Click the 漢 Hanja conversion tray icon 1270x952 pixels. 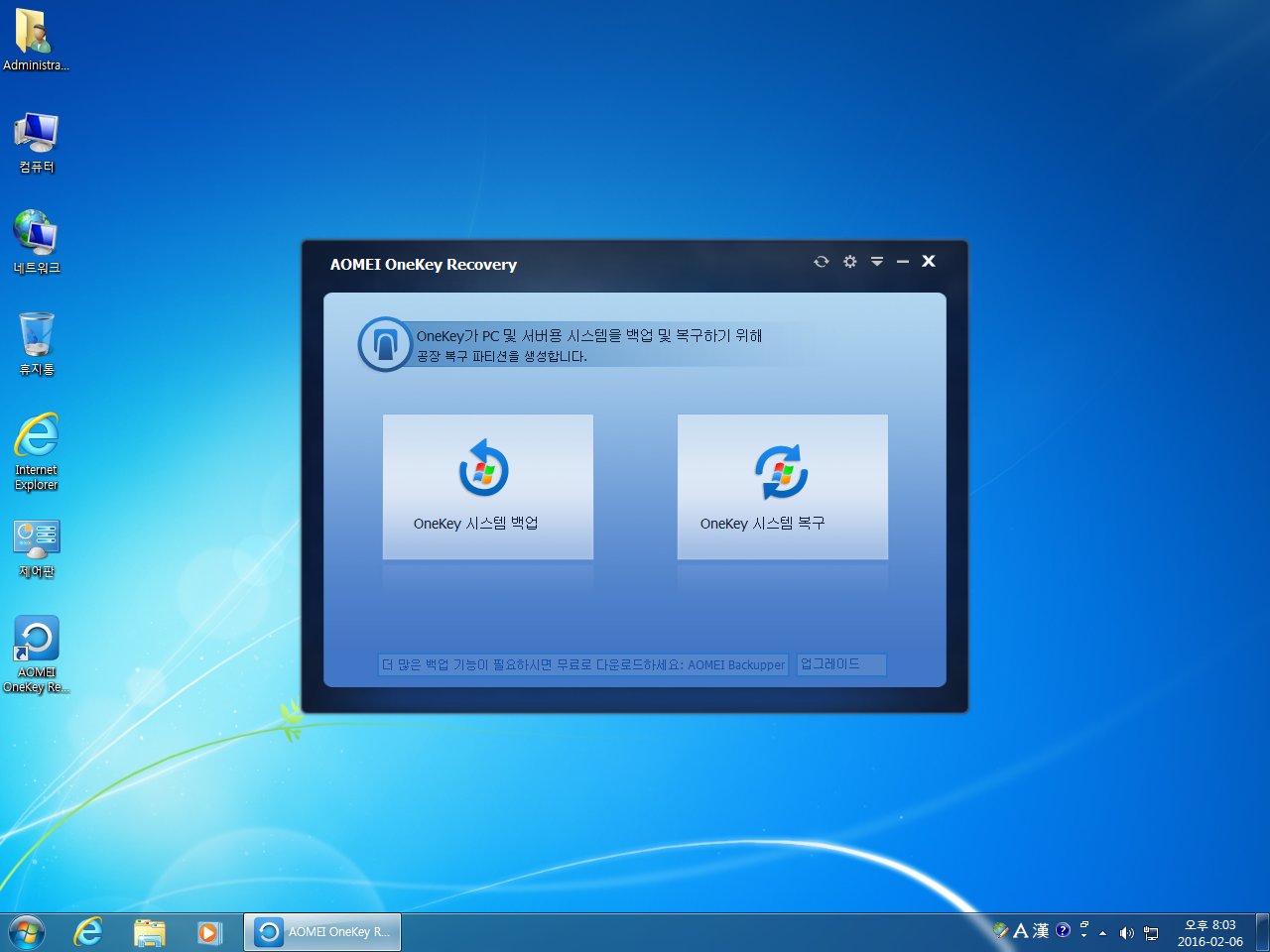pos(1041,930)
